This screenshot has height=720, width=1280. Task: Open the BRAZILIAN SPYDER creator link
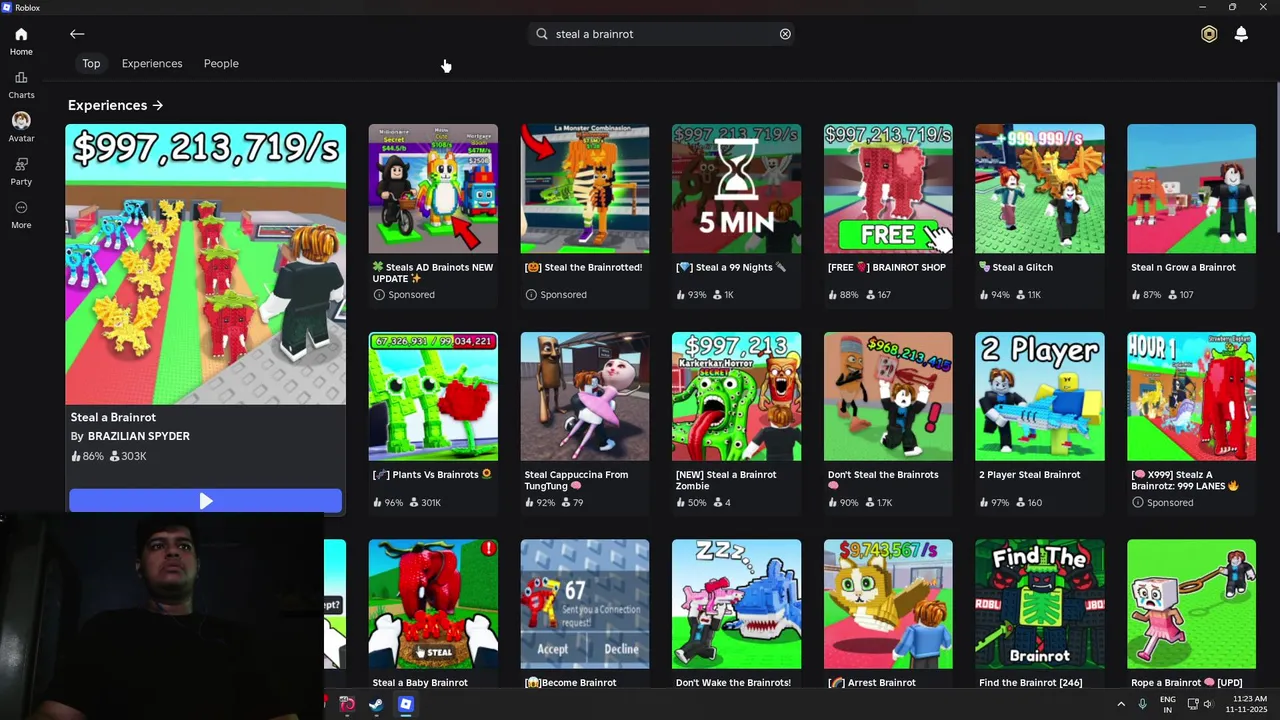tap(138, 436)
